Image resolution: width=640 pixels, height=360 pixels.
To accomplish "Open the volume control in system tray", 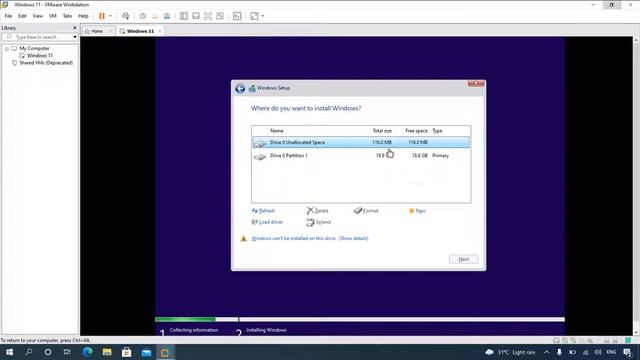I will coord(598,352).
